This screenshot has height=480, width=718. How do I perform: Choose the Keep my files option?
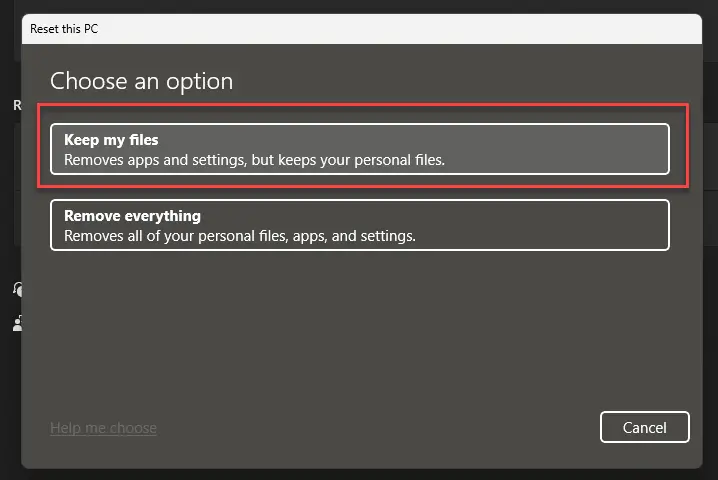click(x=359, y=149)
